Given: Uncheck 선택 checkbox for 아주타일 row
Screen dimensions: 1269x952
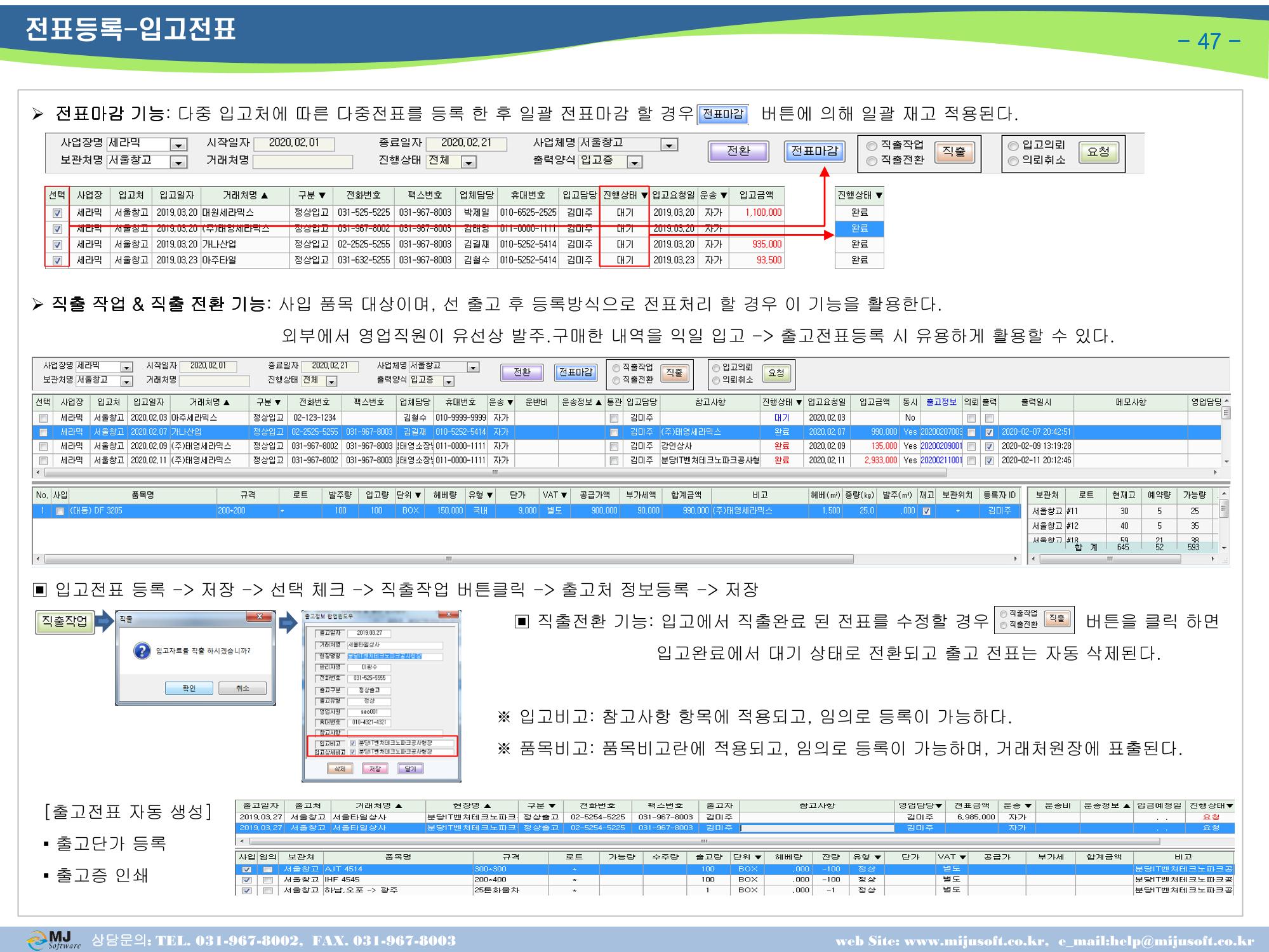Looking at the screenshot, I should point(58,261).
